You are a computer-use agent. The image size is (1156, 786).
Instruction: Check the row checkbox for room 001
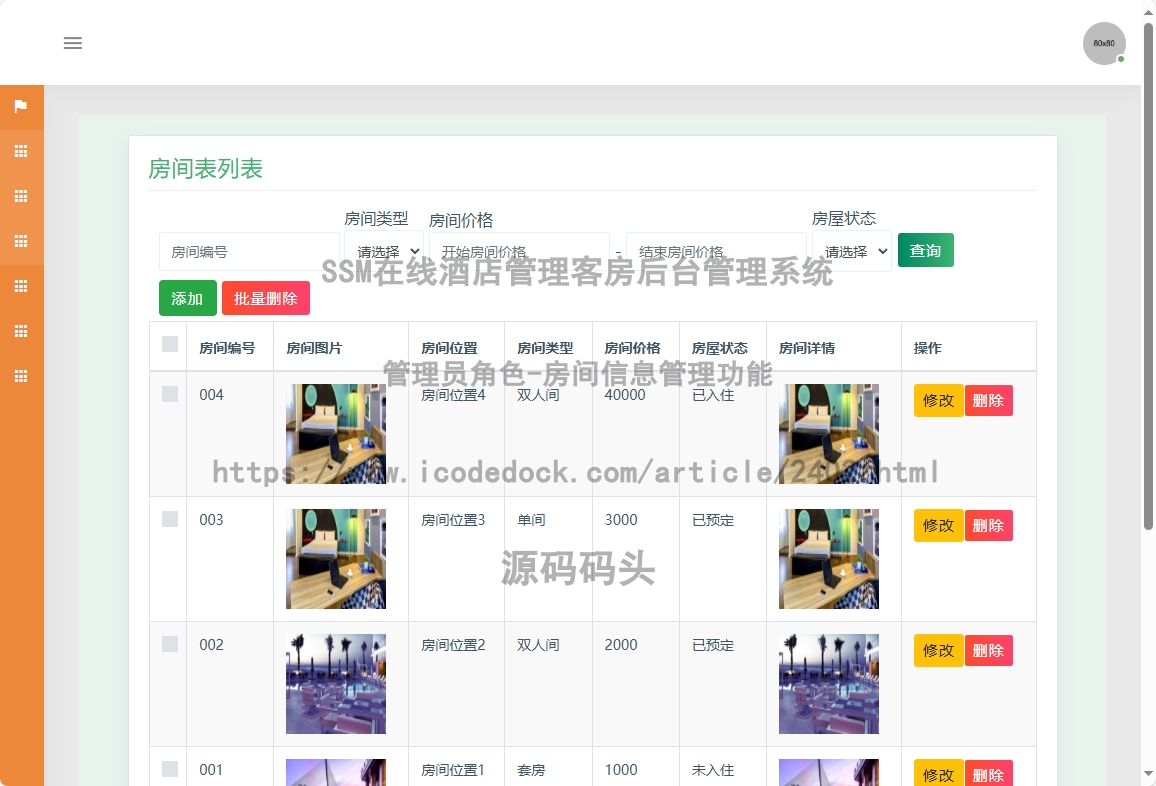pyautogui.click(x=170, y=769)
